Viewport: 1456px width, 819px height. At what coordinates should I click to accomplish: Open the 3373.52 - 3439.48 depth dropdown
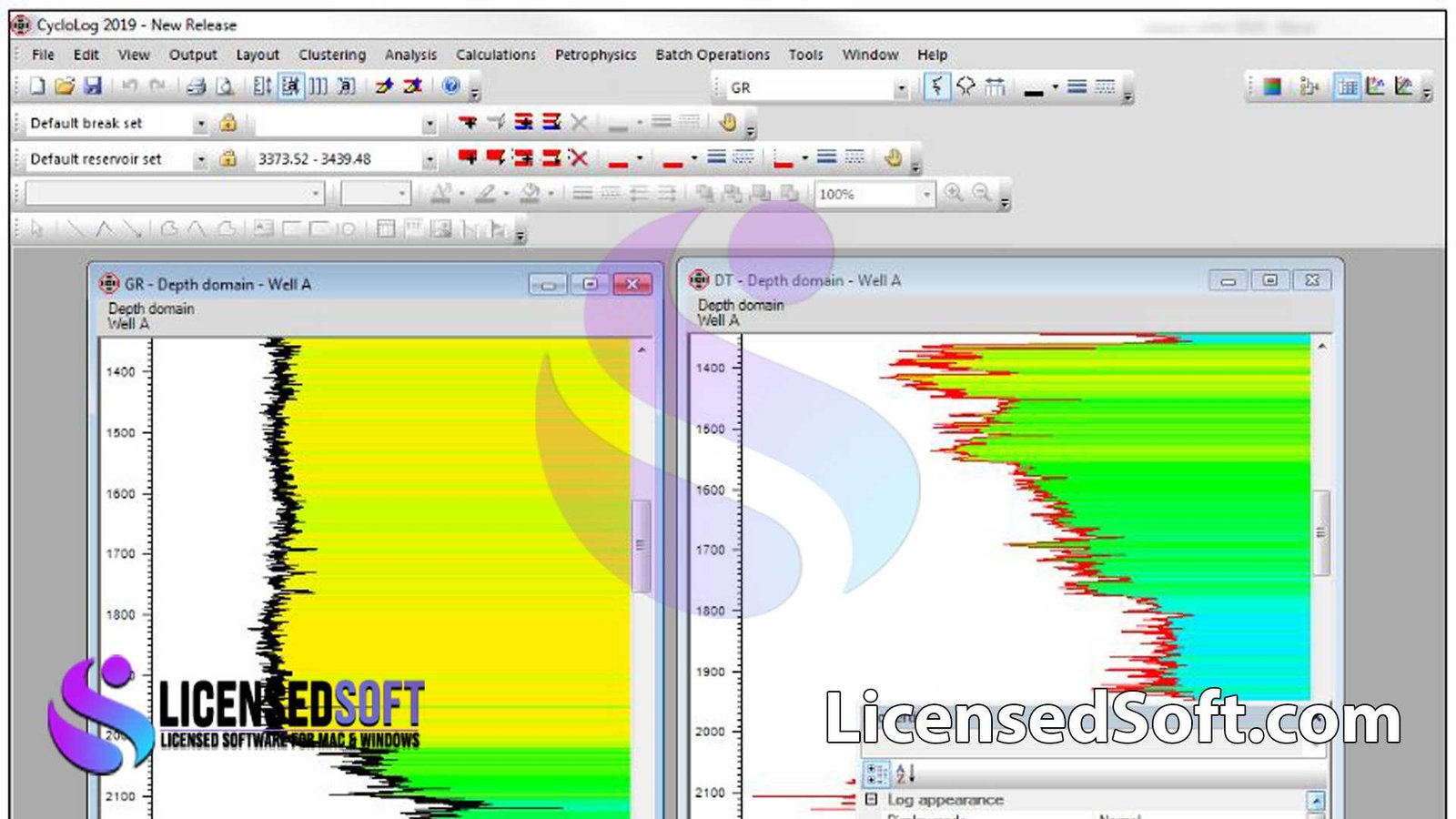point(429,158)
